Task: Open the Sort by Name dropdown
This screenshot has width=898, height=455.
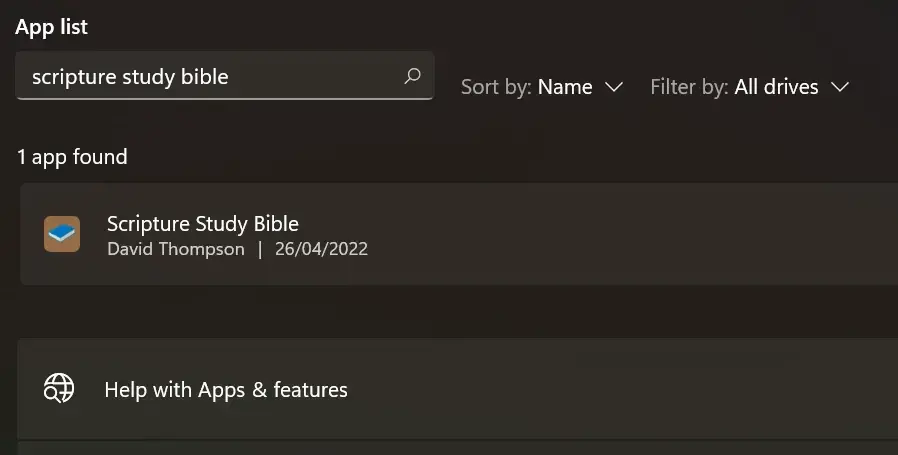Action: point(542,87)
